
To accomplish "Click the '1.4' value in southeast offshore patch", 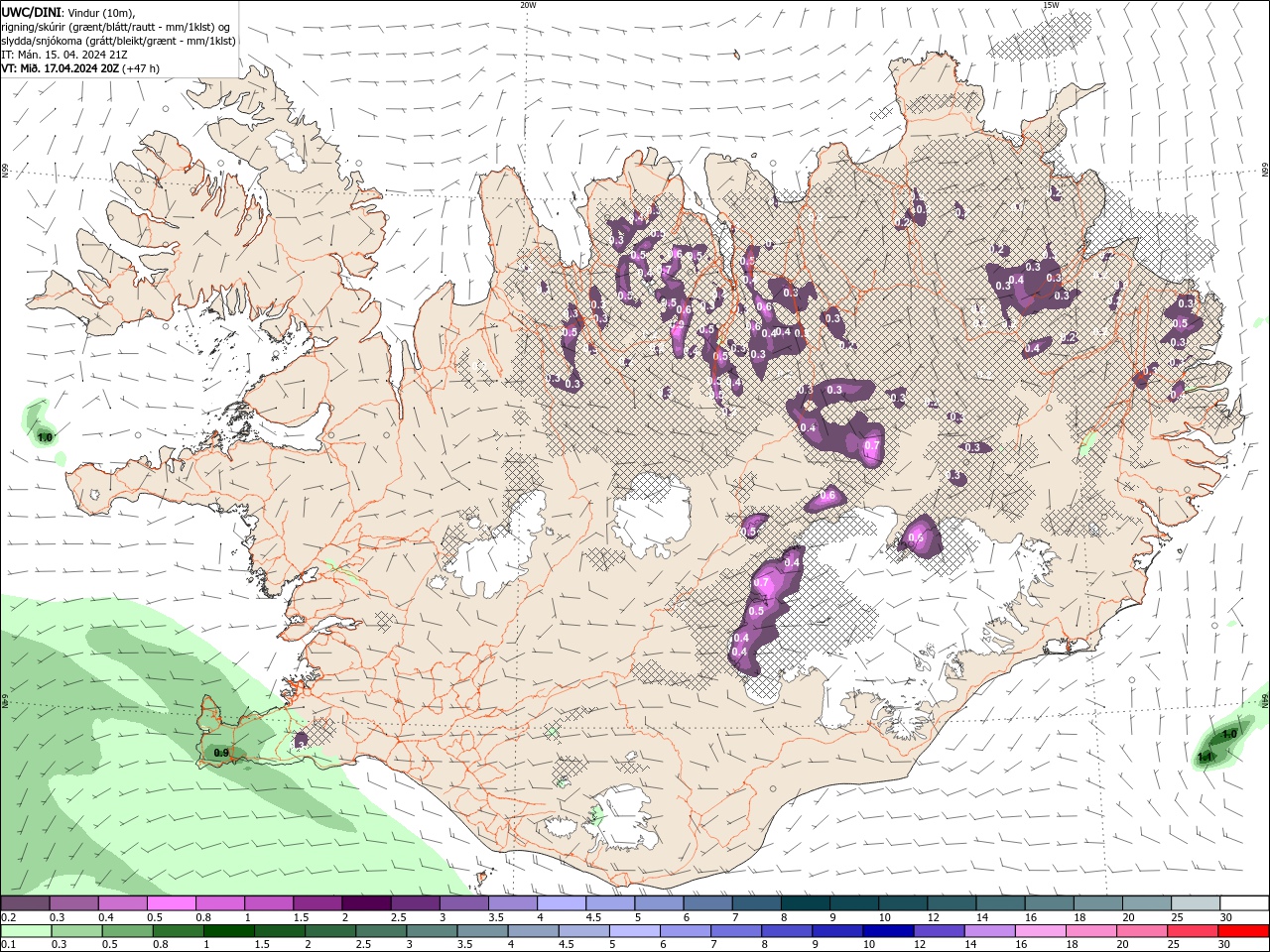I will click(x=1206, y=758).
